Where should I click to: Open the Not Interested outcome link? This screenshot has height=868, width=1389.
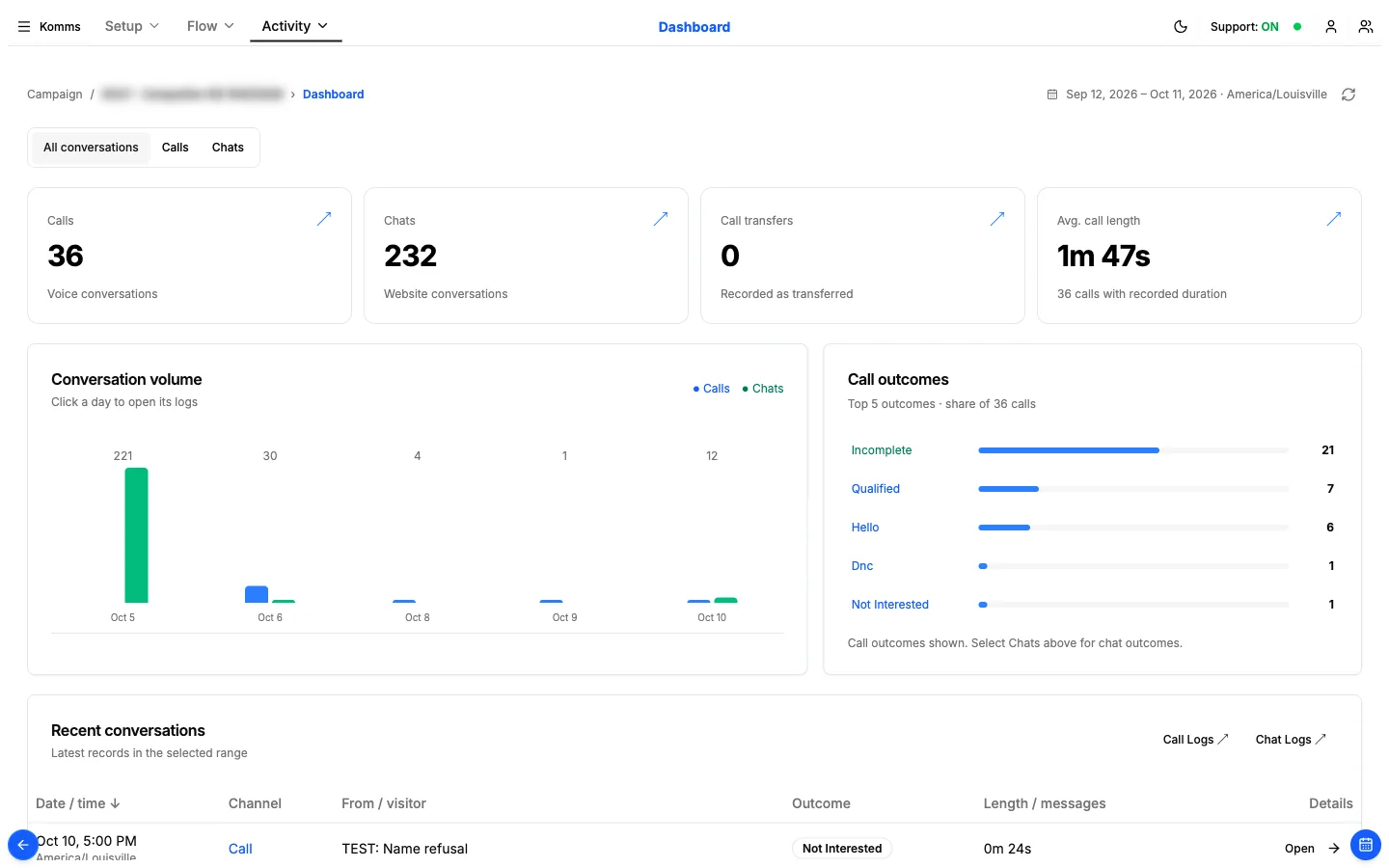[890, 605]
